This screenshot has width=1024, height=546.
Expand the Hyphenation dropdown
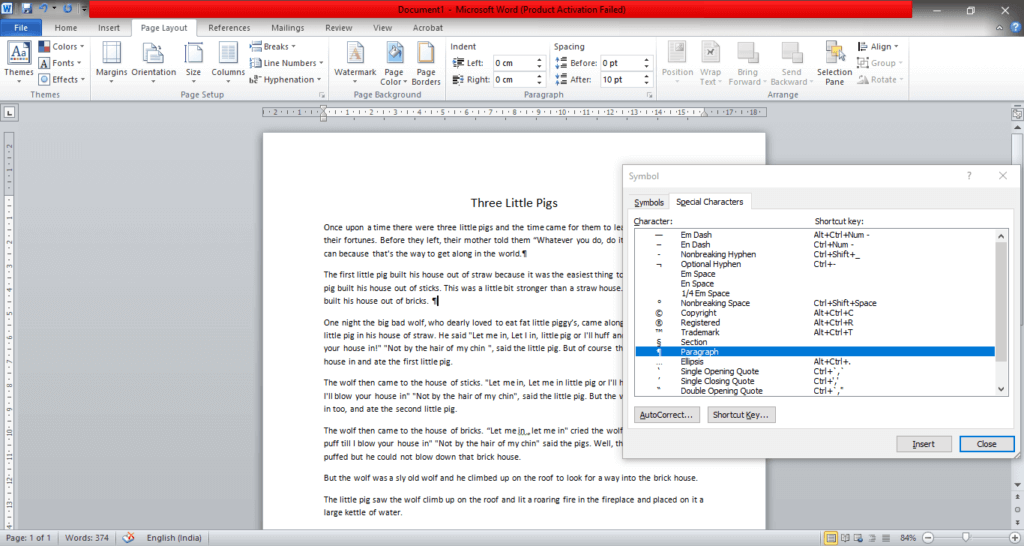pos(288,80)
